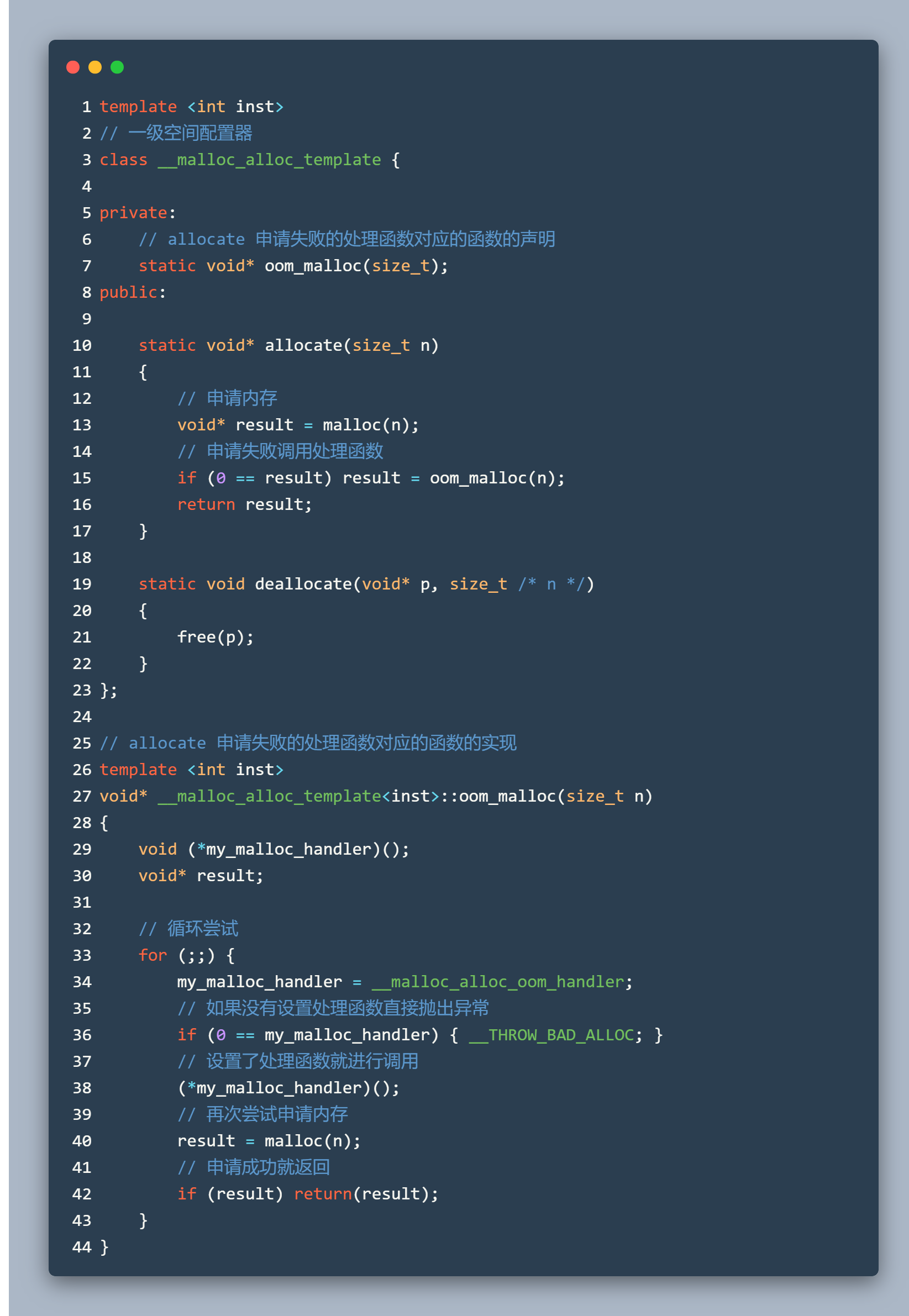
Task: Click the red close dot
Action: pos(73,67)
